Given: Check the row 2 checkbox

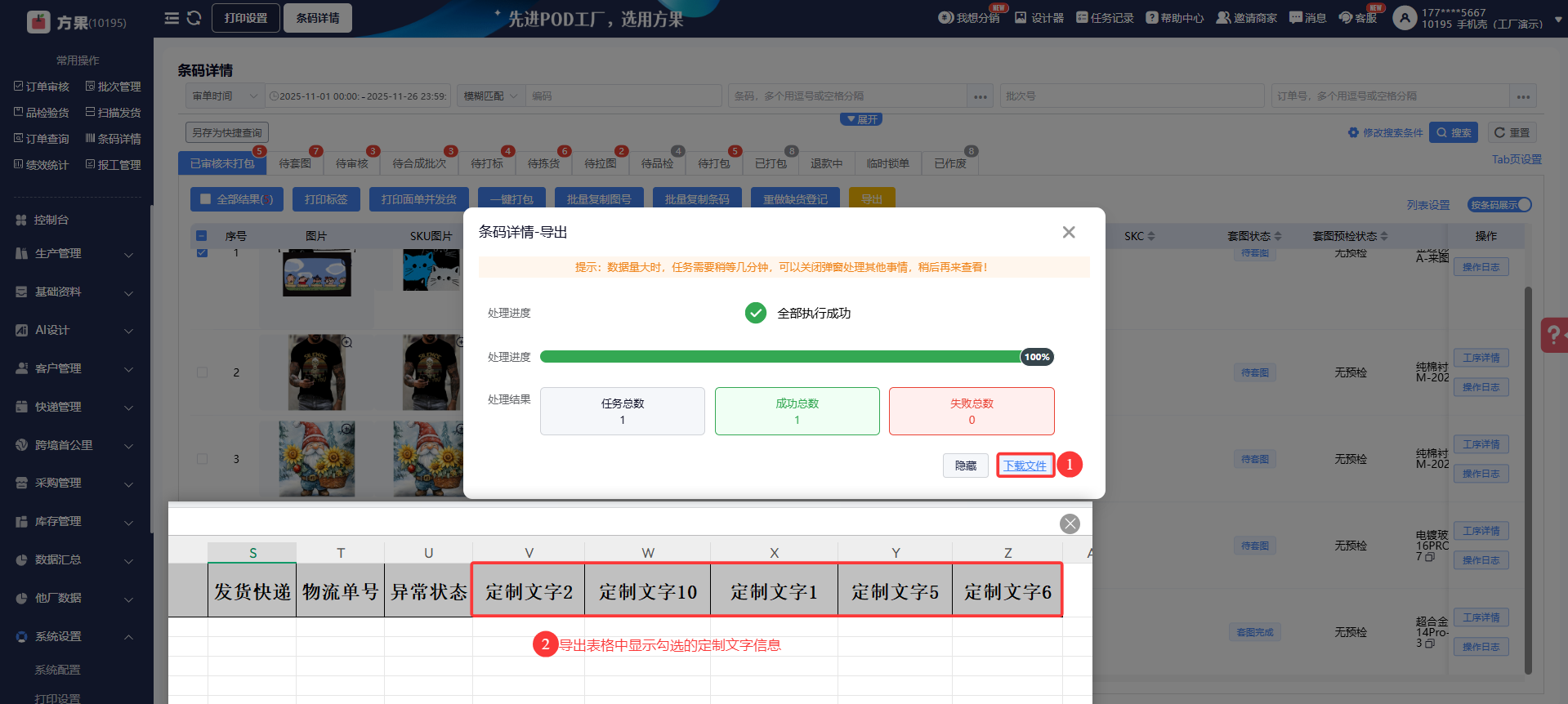Looking at the screenshot, I should 202,372.
